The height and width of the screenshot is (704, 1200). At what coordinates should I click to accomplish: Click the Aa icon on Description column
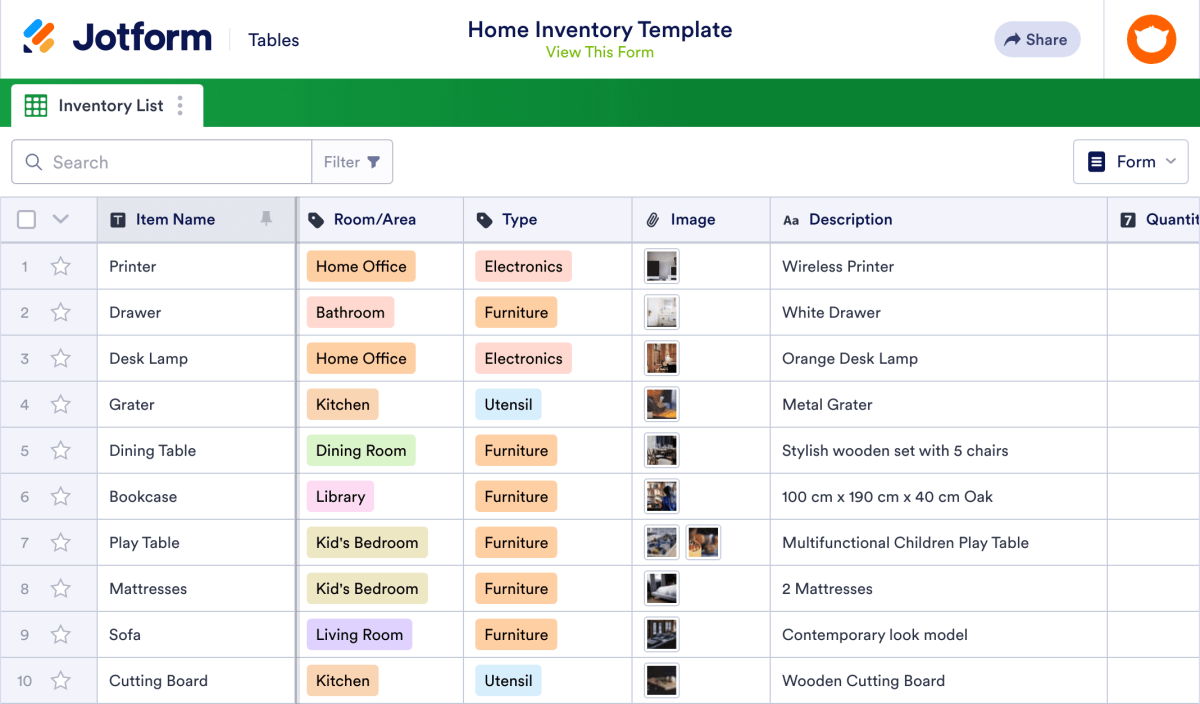(x=792, y=219)
